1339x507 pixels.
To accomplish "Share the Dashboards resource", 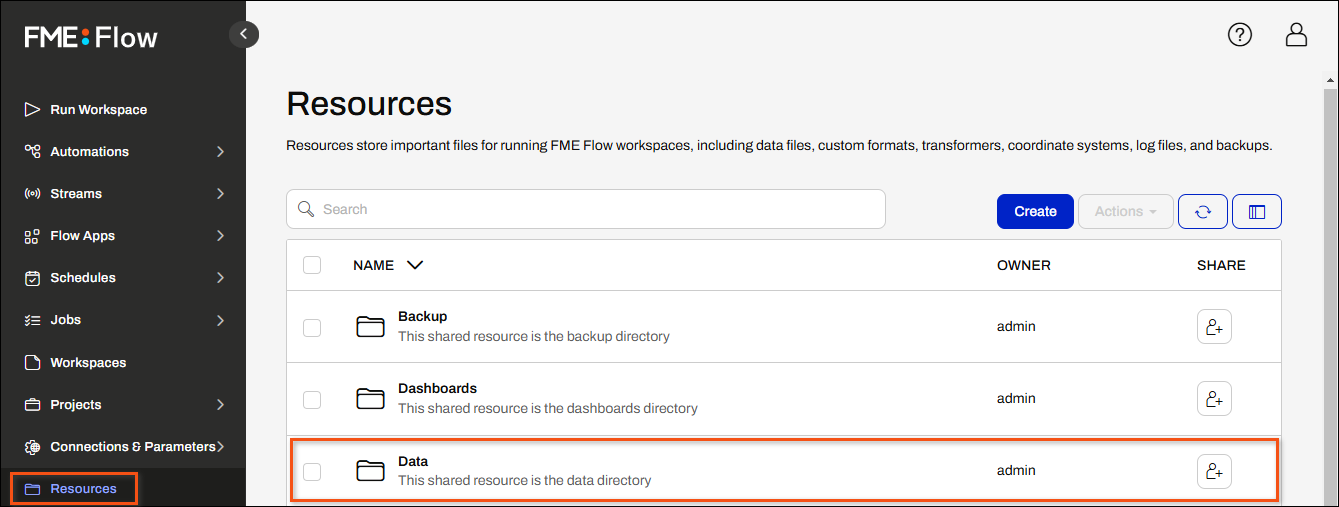I will click(x=1214, y=398).
